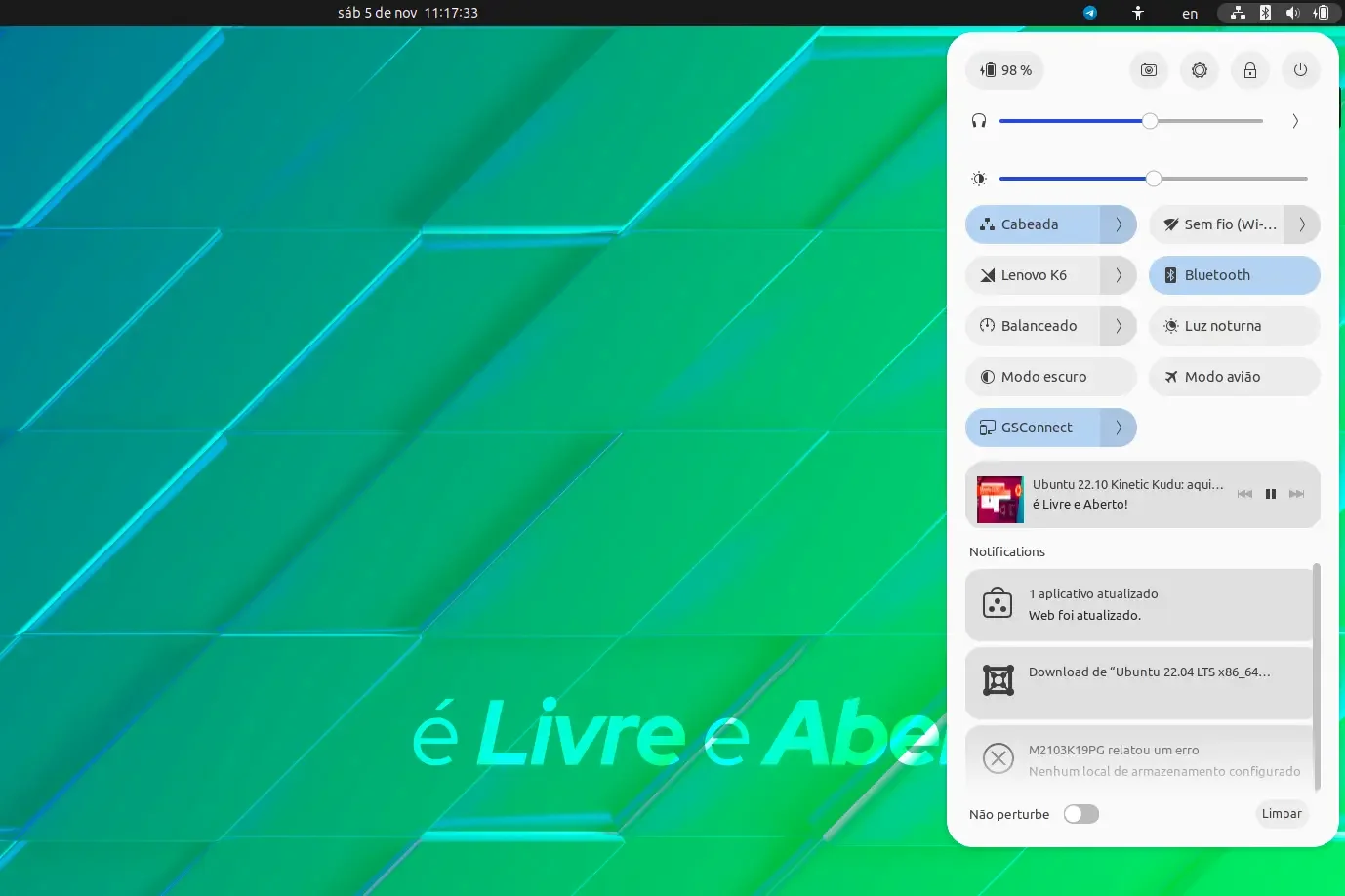Click the Telegram tray icon

1090,13
